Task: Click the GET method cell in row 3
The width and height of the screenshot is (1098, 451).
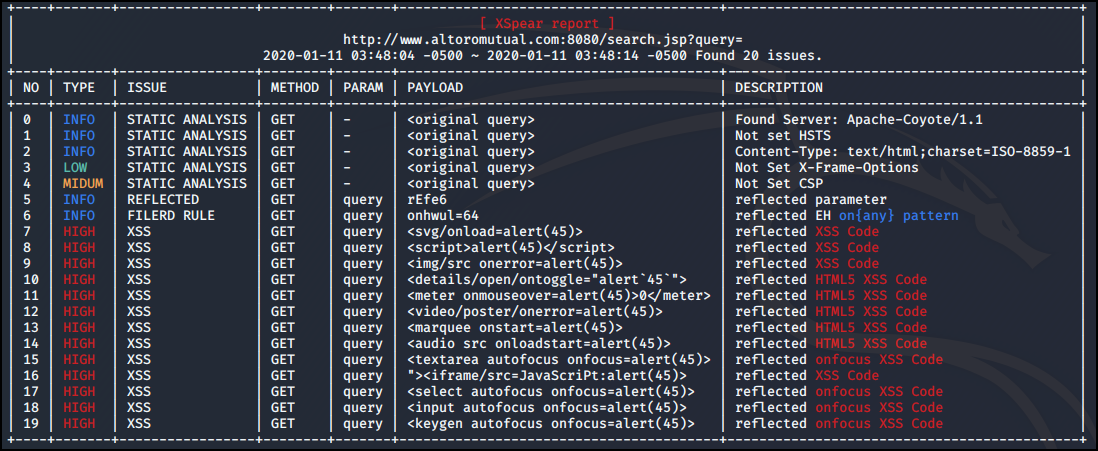Action: click(282, 168)
